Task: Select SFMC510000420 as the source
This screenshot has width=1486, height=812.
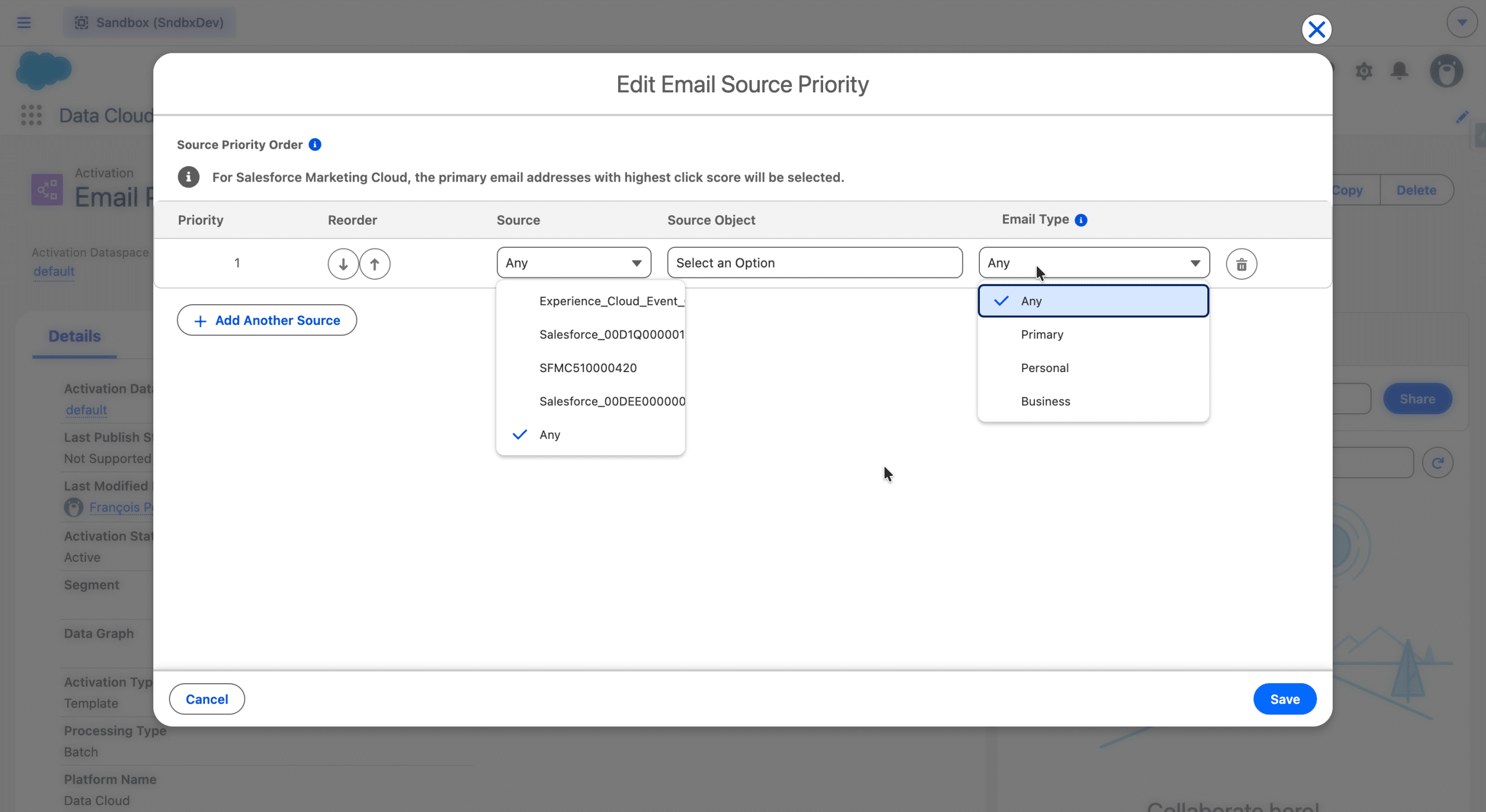Action: coord(587,368)
